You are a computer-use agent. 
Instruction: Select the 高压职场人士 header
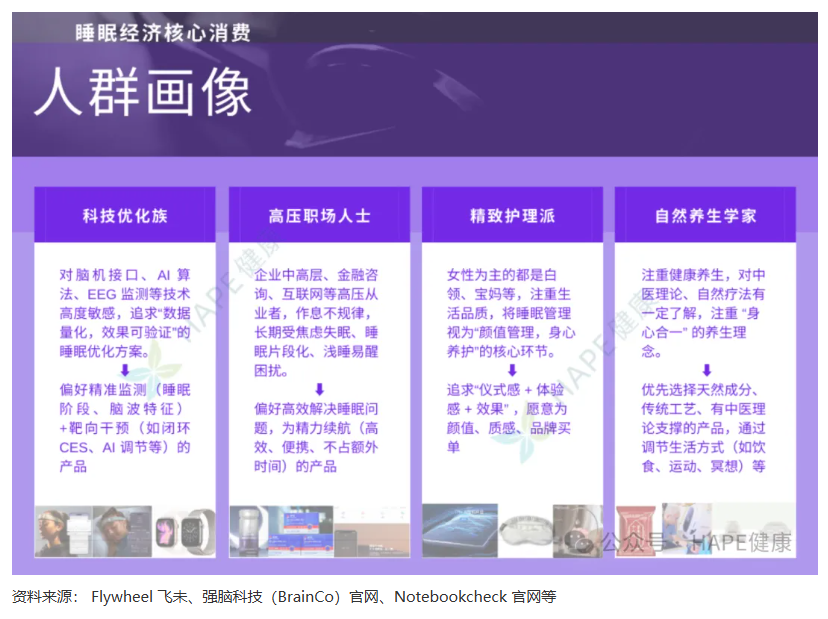pos(319,215)
